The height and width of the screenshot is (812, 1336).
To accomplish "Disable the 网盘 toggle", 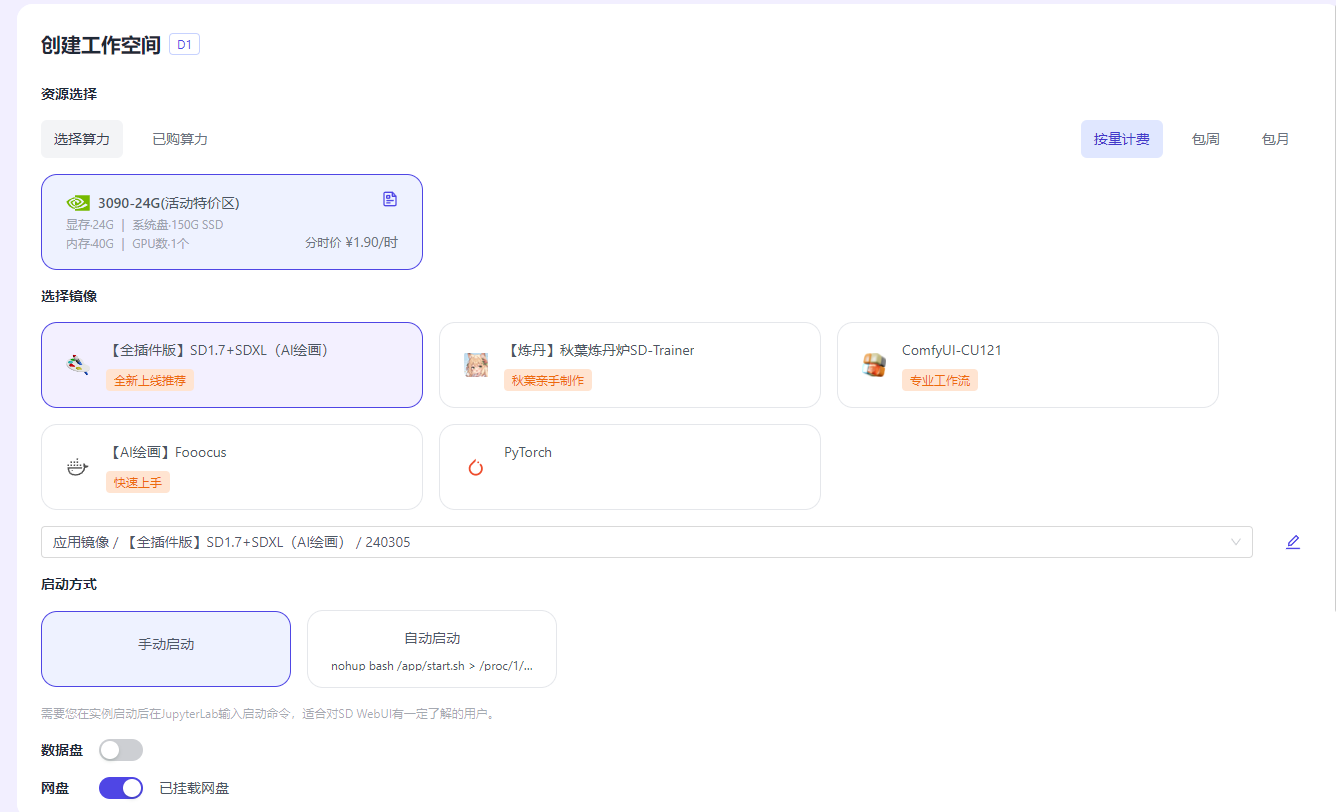I will click(120, 788).
